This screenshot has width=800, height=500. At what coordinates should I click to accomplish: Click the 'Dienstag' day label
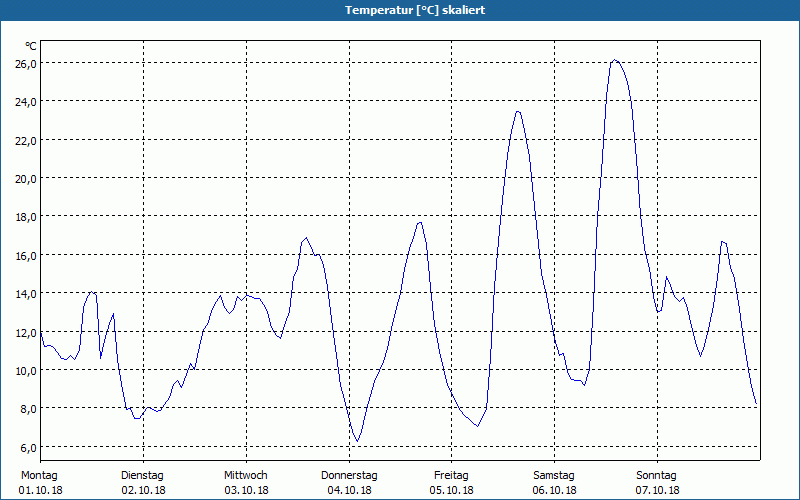point(142,475)
